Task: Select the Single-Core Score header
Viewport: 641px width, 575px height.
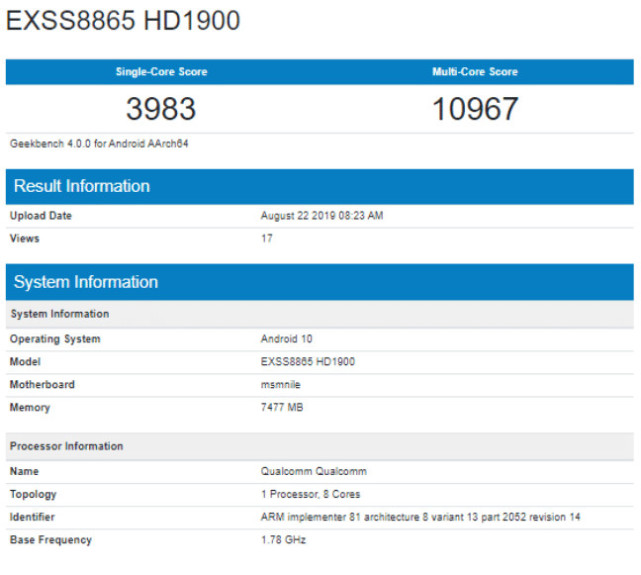Action: [x=161, y=72]
